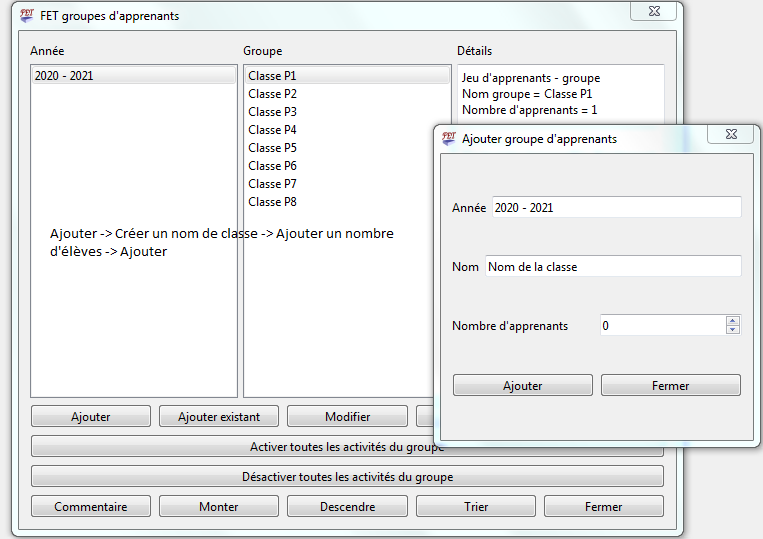Click the Trier button
The height and width of the screenshot is (539, 763).
point(475,507)
